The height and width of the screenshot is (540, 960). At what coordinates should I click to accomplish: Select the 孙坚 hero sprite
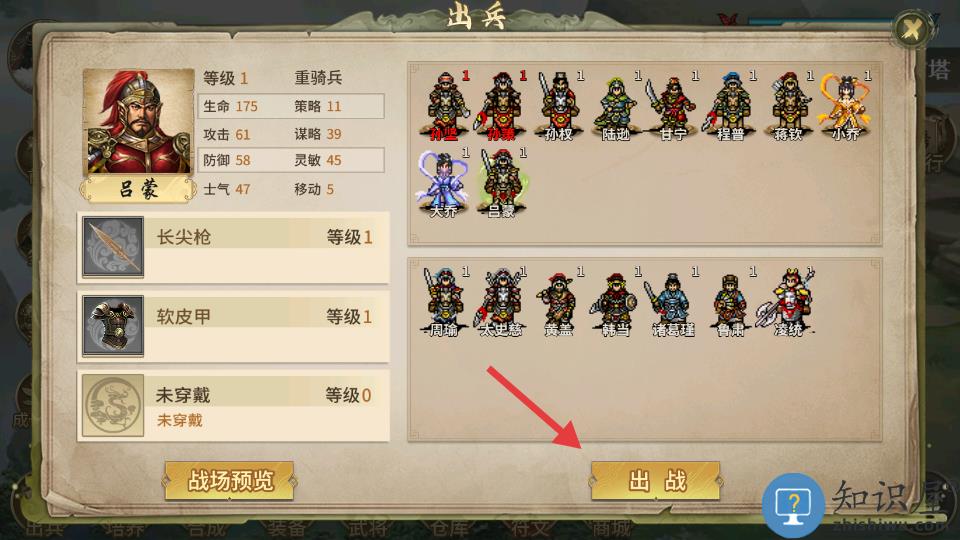(x=444, y=106)
